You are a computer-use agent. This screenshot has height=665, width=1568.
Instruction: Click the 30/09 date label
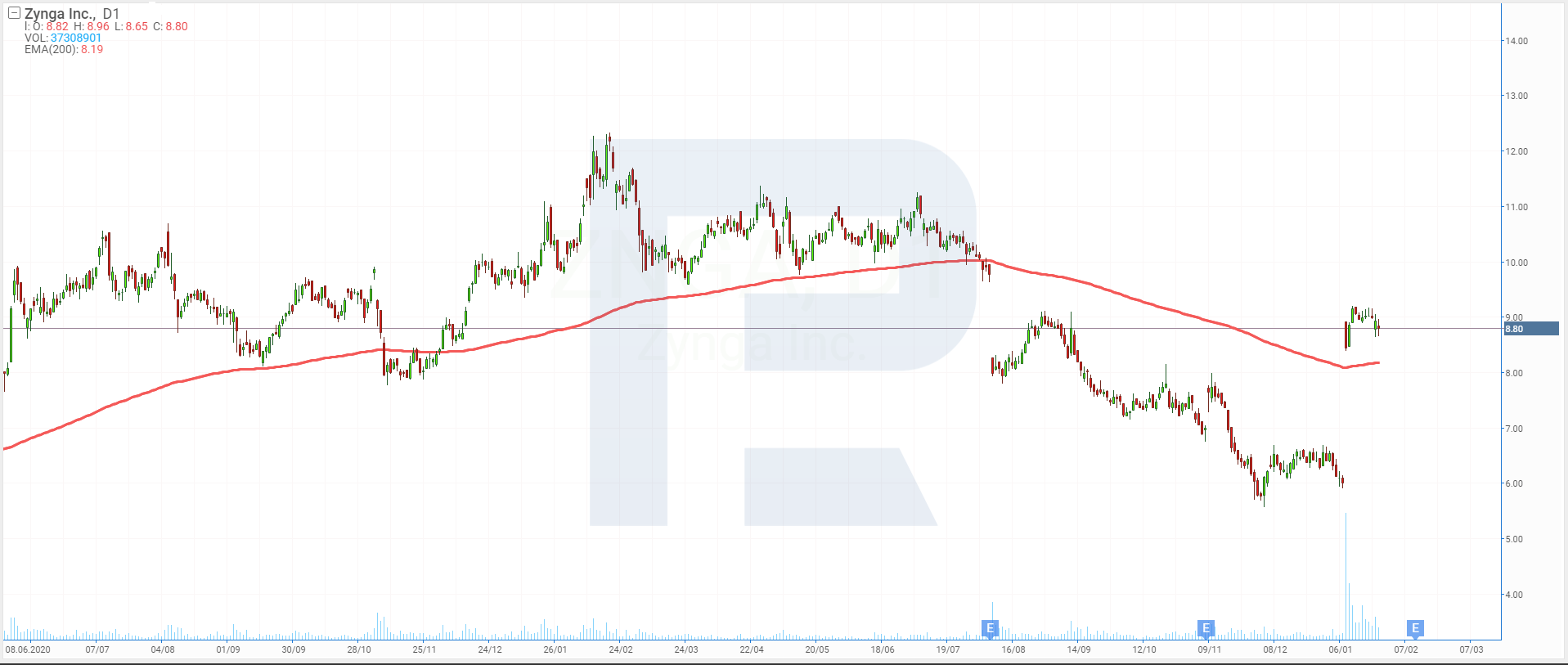point(294,649)
